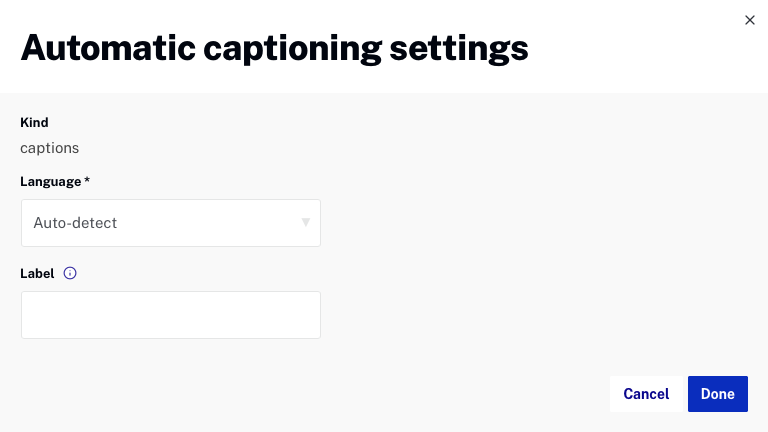Confirm settings with the Done button

[x=718, y=394]
